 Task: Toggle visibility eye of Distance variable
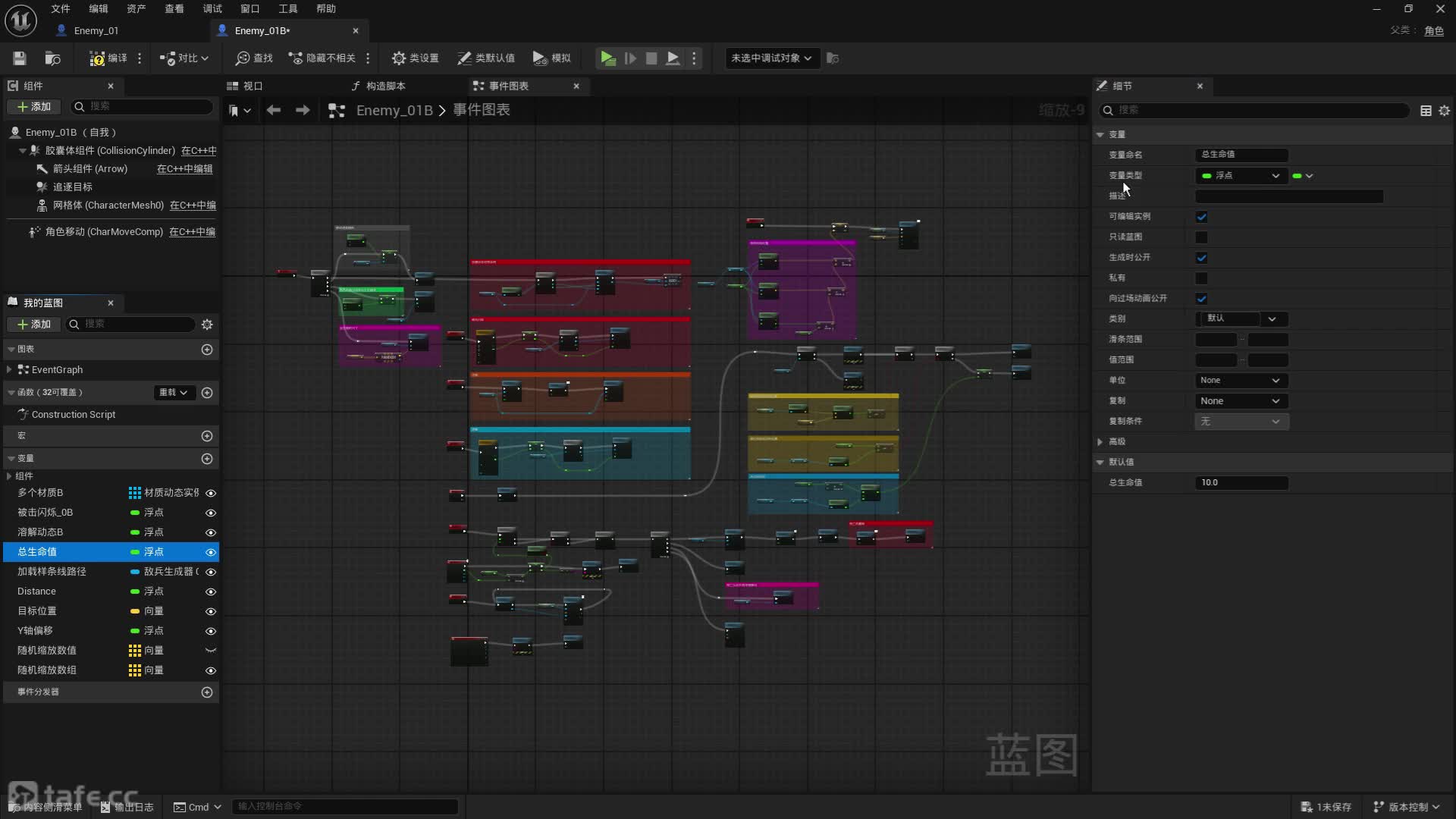point(211,591)
